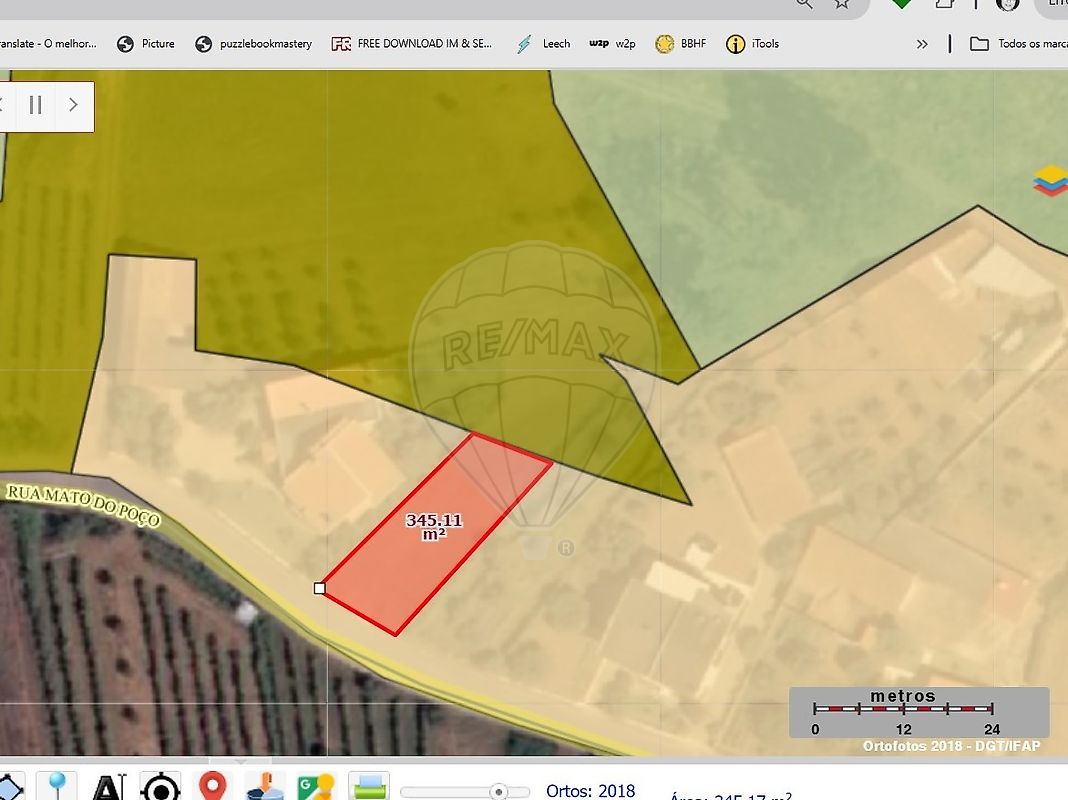Select the text annotation tool
The width and height of the screenshot is (1068, 800).
click(109, 787)
